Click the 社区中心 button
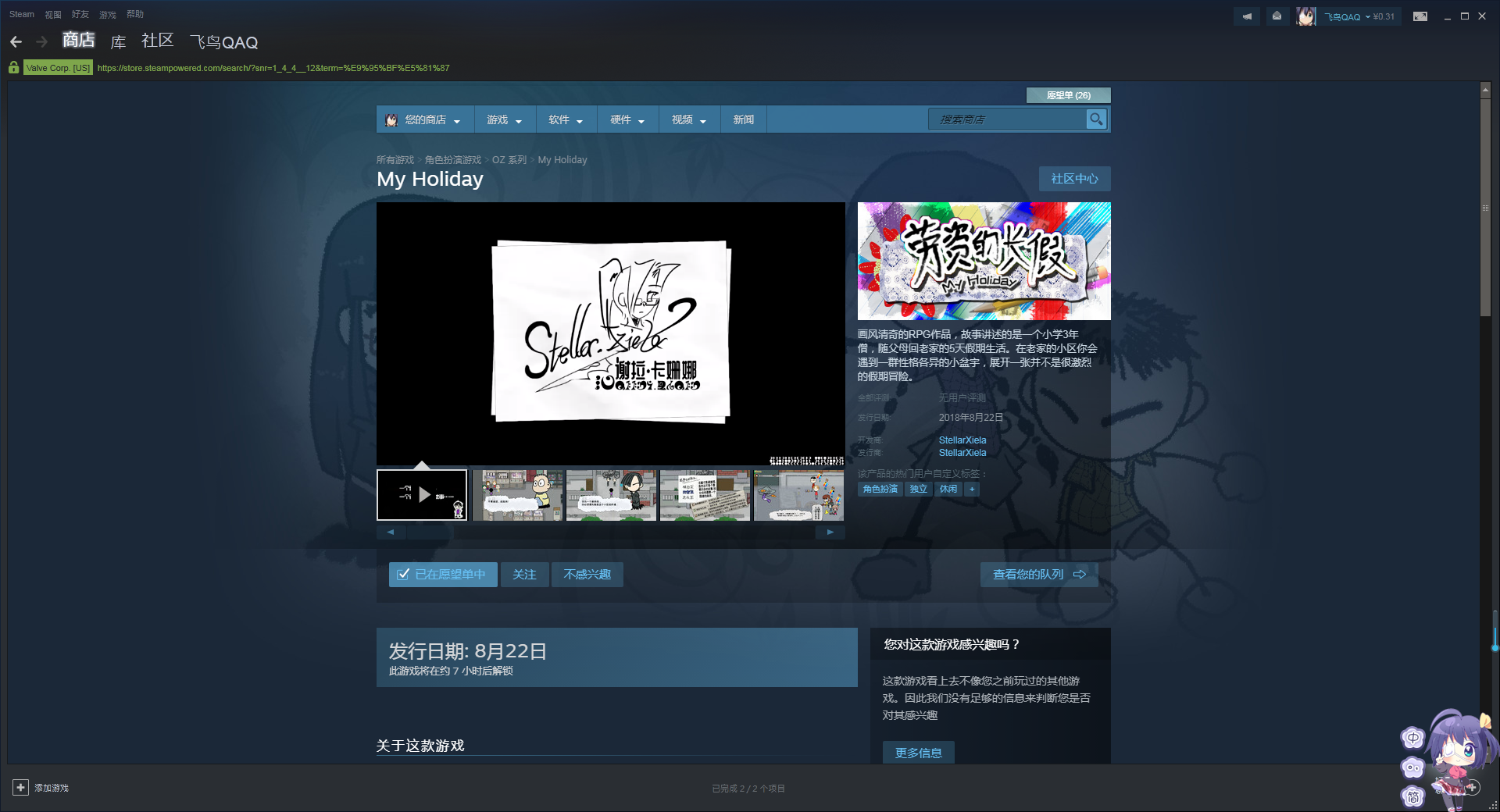The image size is (1500, 812). (1074, 179)
